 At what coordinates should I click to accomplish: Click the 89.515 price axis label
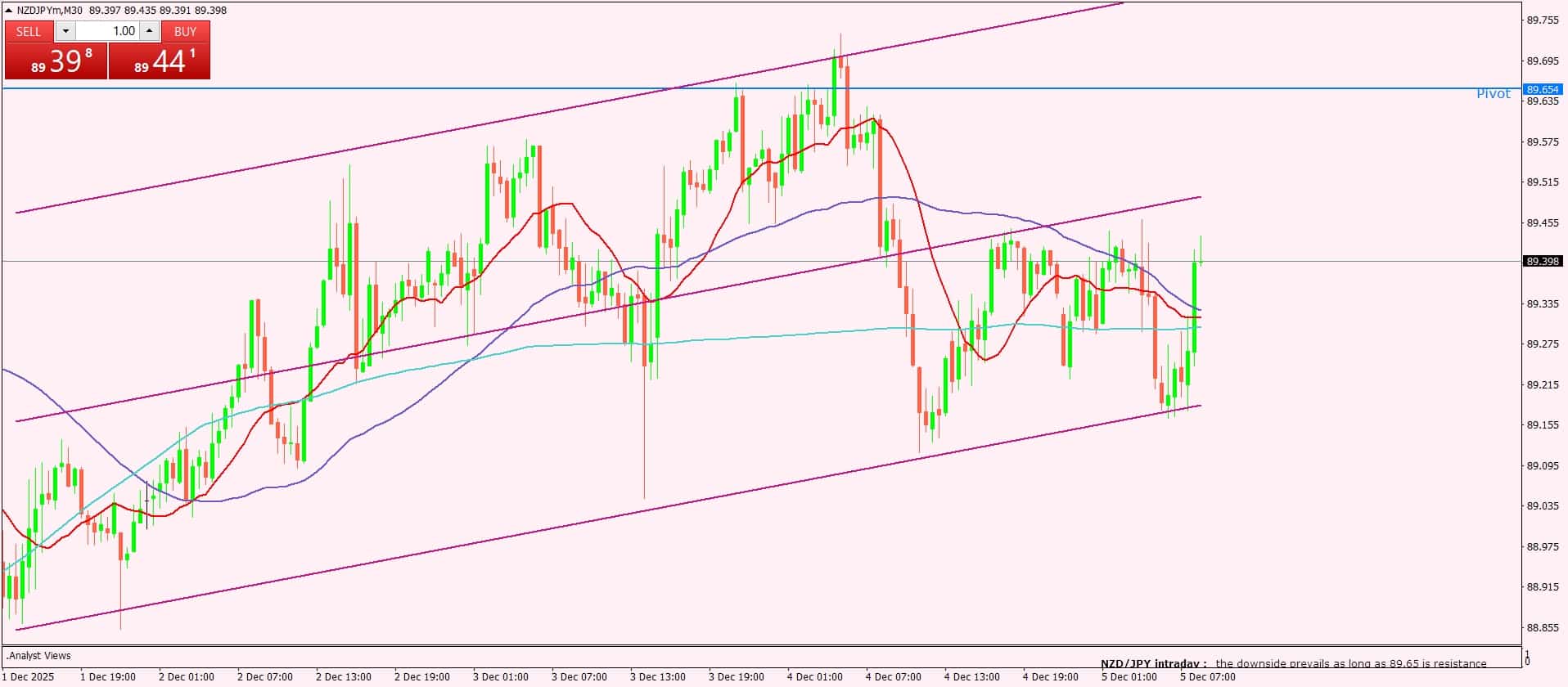[x=1542, y=182]
